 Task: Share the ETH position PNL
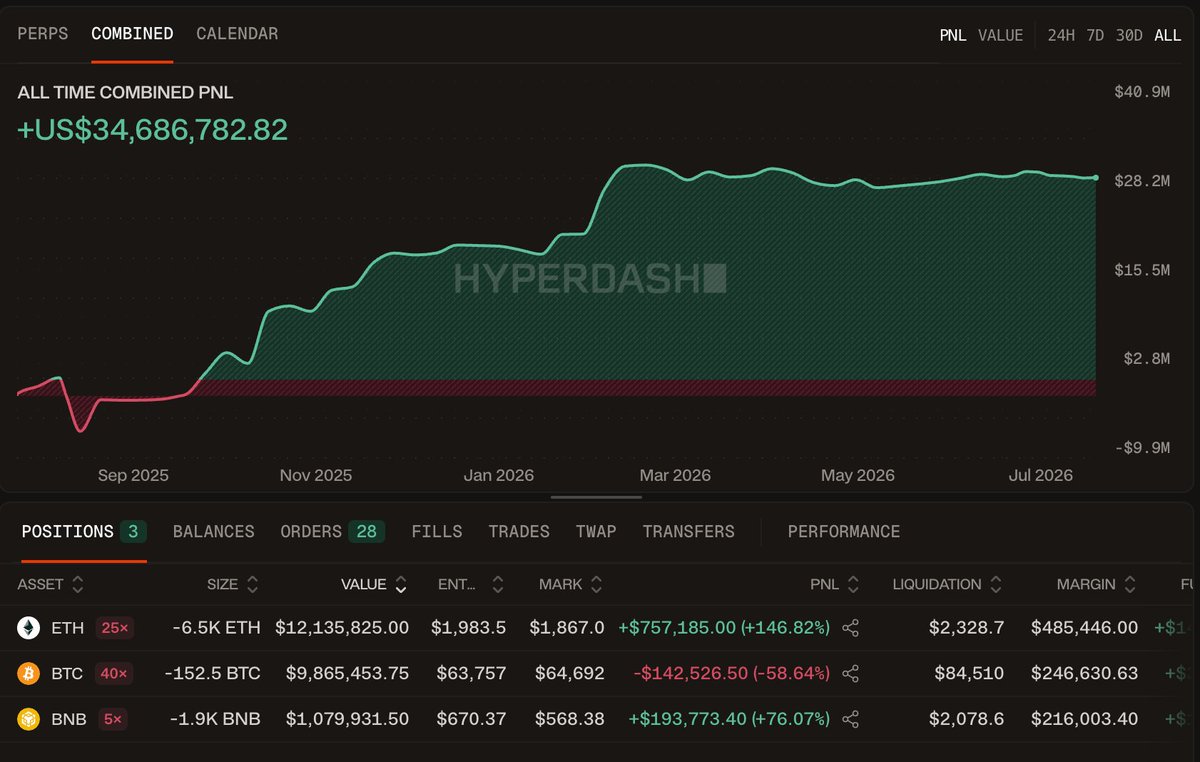(851, 628)
